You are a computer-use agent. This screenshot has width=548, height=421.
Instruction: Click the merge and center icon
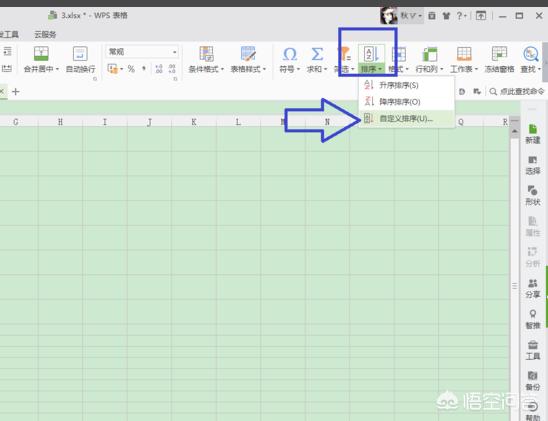click(41, 54)
